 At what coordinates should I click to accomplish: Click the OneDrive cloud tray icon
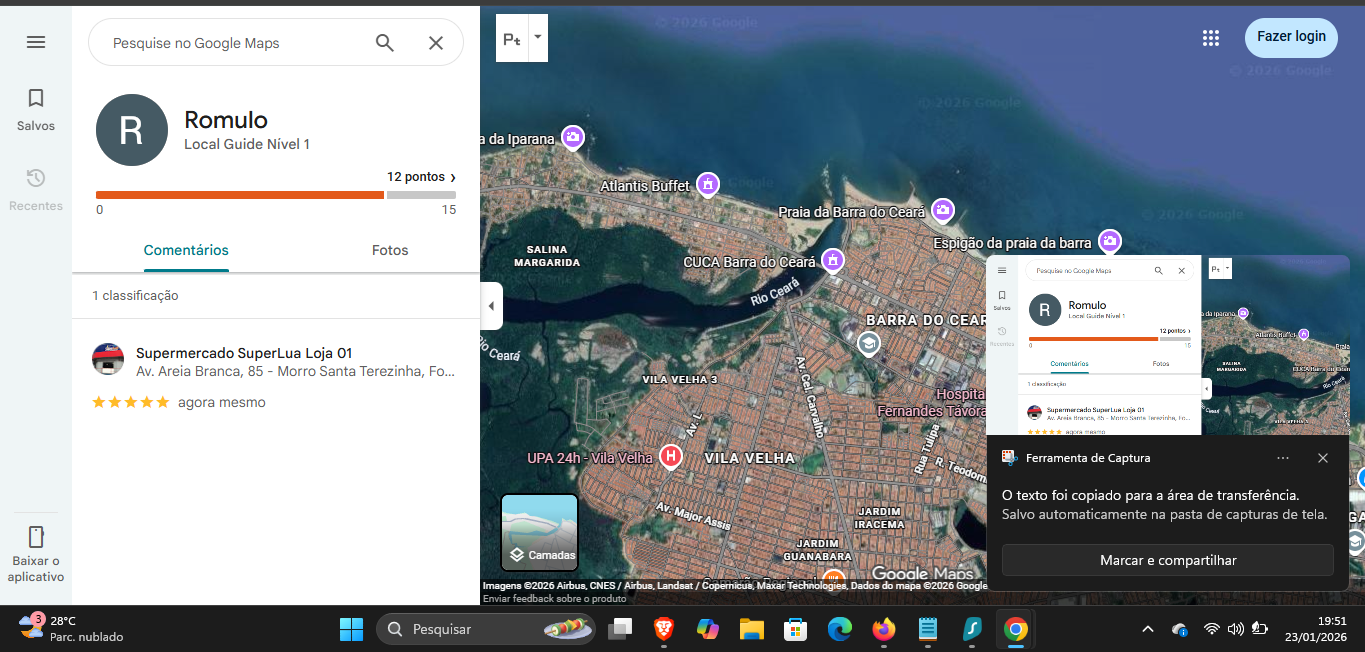point(1180,629)
